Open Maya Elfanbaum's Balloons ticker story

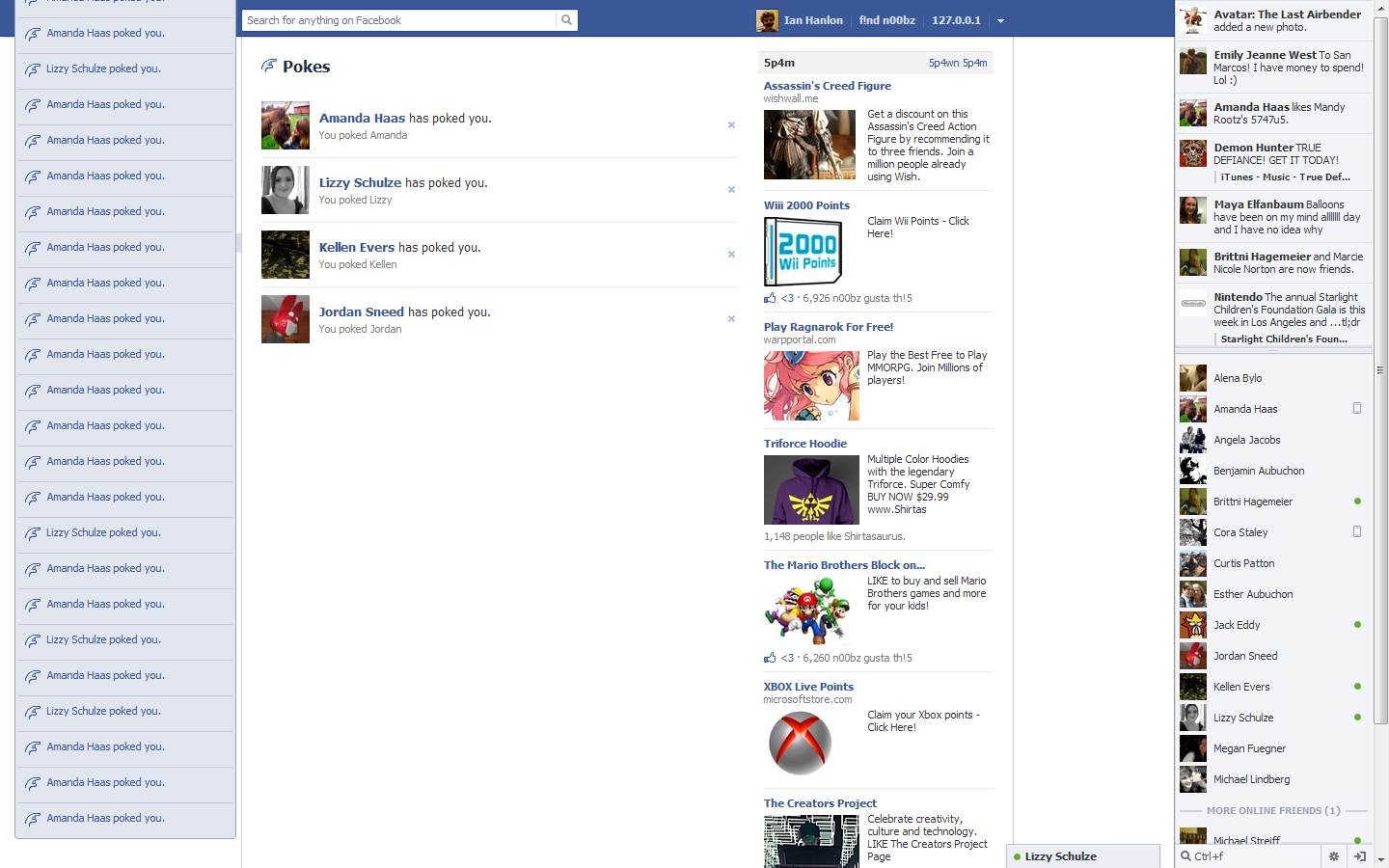[x=1273, y=217]
